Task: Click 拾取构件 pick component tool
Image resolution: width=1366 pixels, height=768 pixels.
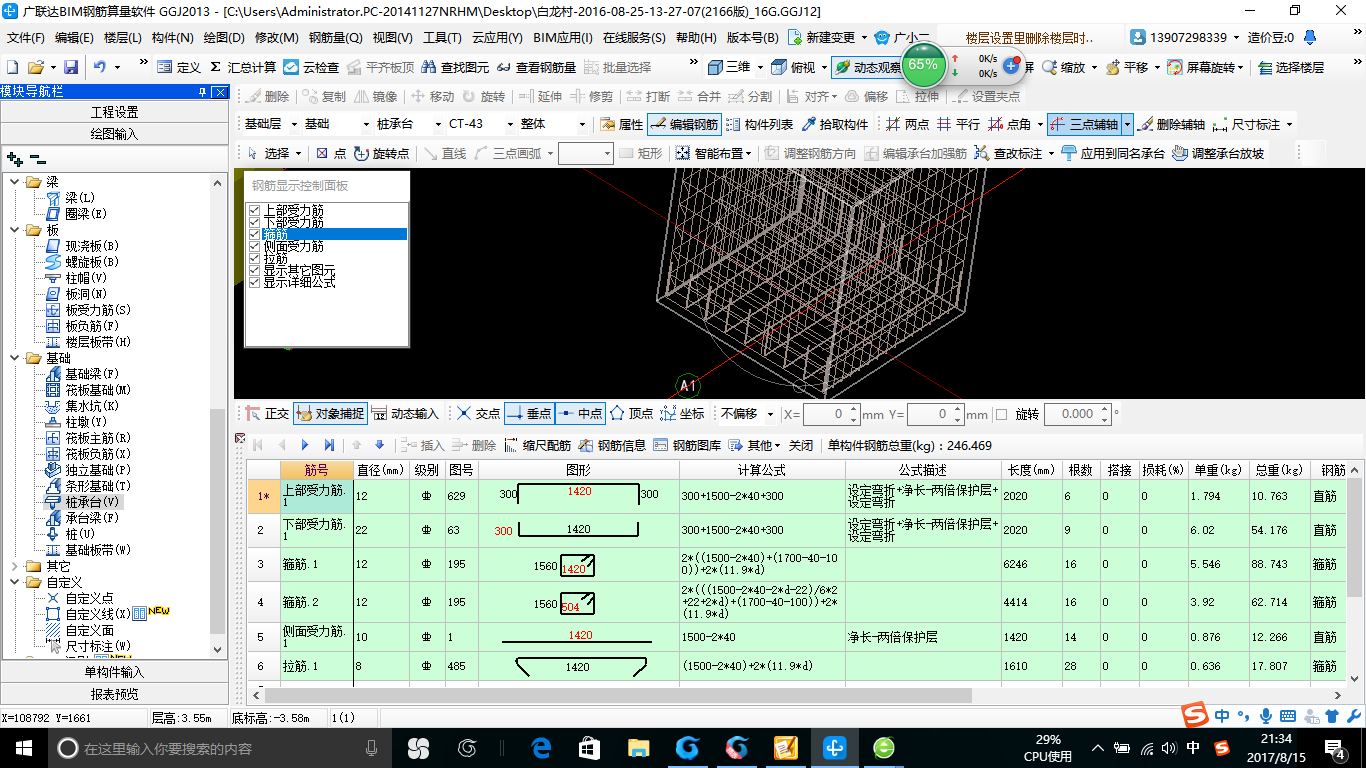Action: (834, 125)
